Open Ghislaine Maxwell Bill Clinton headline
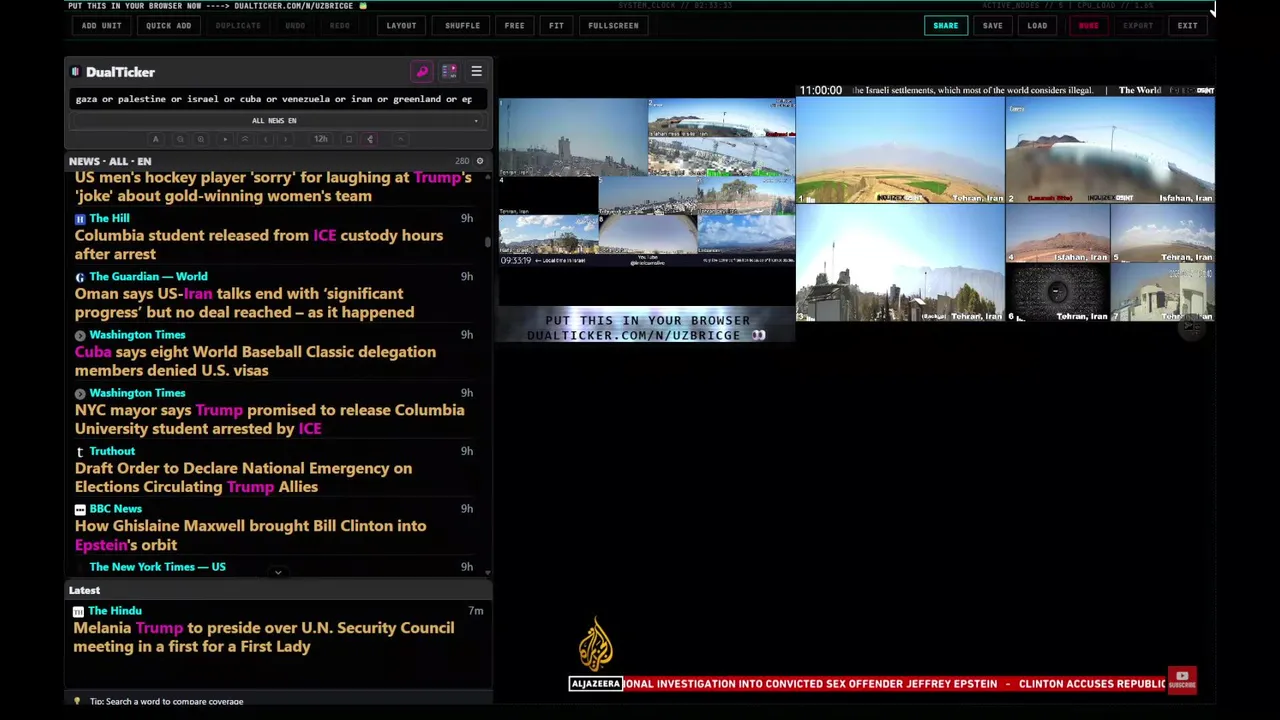1280x720 pixels. [x=250, y=535]
